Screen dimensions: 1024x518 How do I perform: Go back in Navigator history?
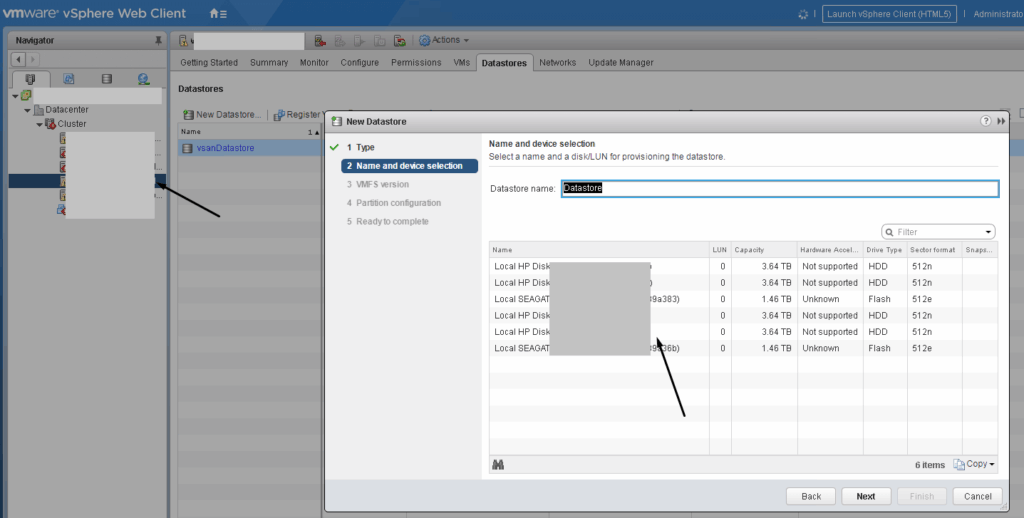click(18, 59)
